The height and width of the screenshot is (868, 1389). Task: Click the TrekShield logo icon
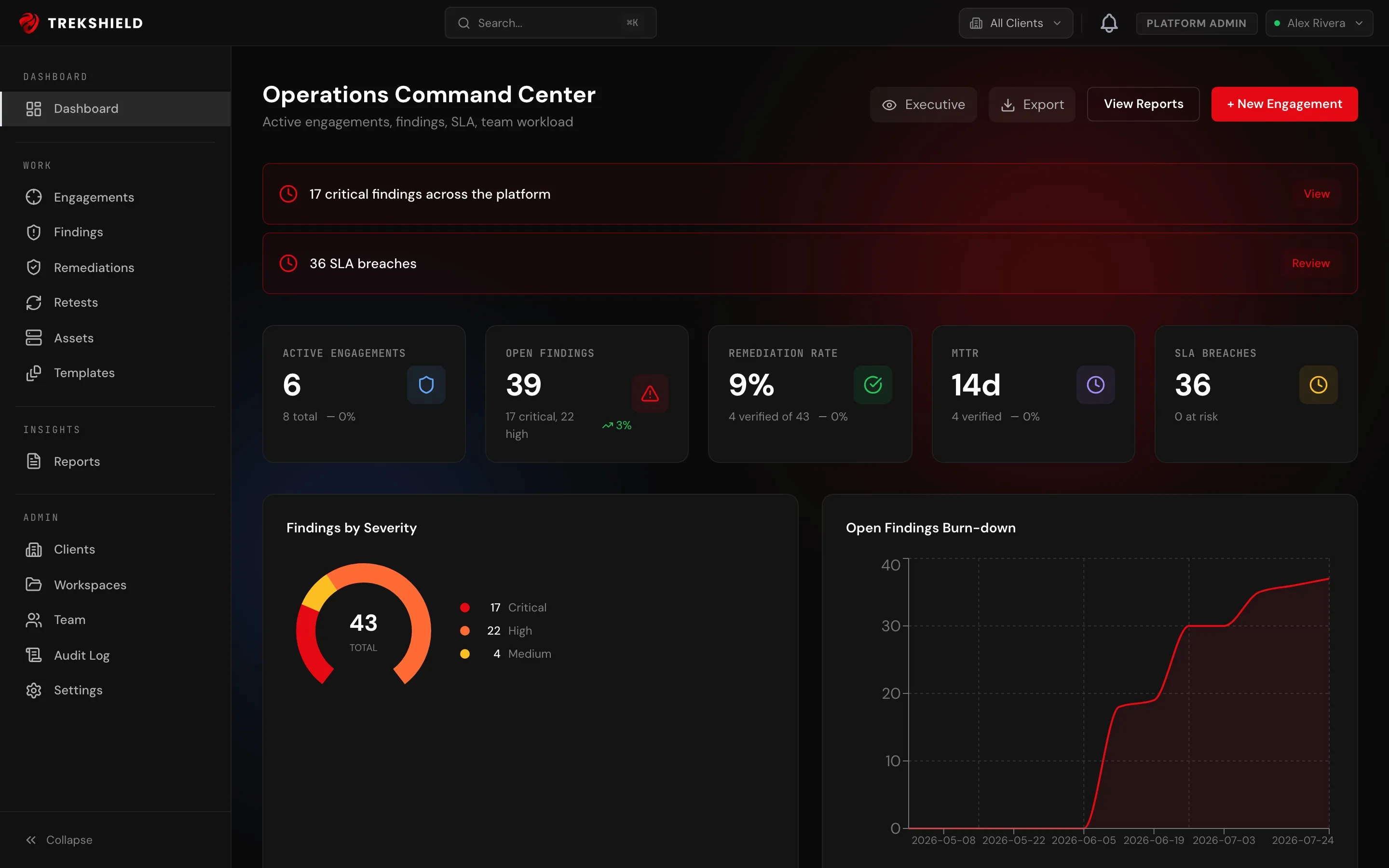pos(29,23)
